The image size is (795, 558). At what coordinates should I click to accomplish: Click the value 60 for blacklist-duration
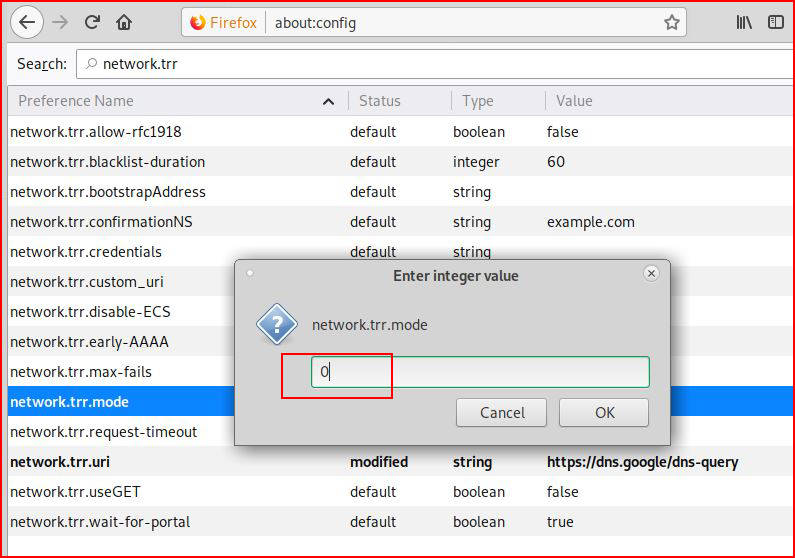point(556,162)
